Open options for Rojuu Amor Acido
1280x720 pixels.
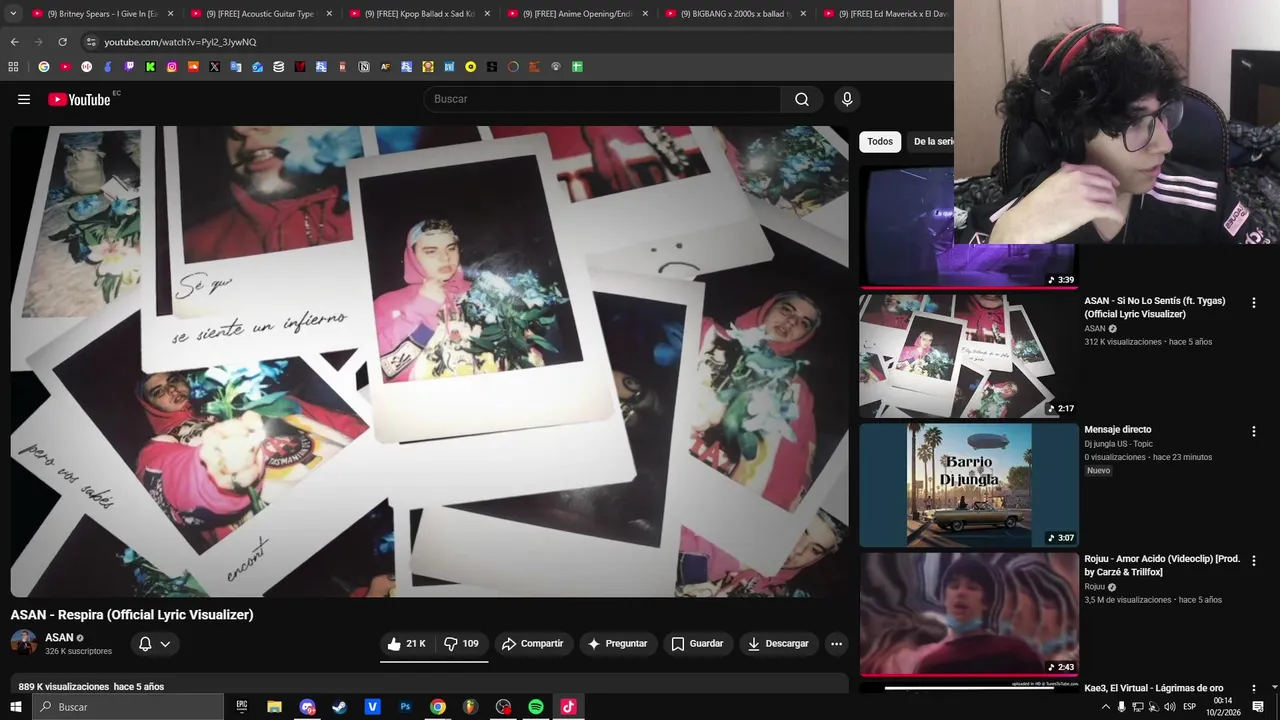click(1253, 560)
